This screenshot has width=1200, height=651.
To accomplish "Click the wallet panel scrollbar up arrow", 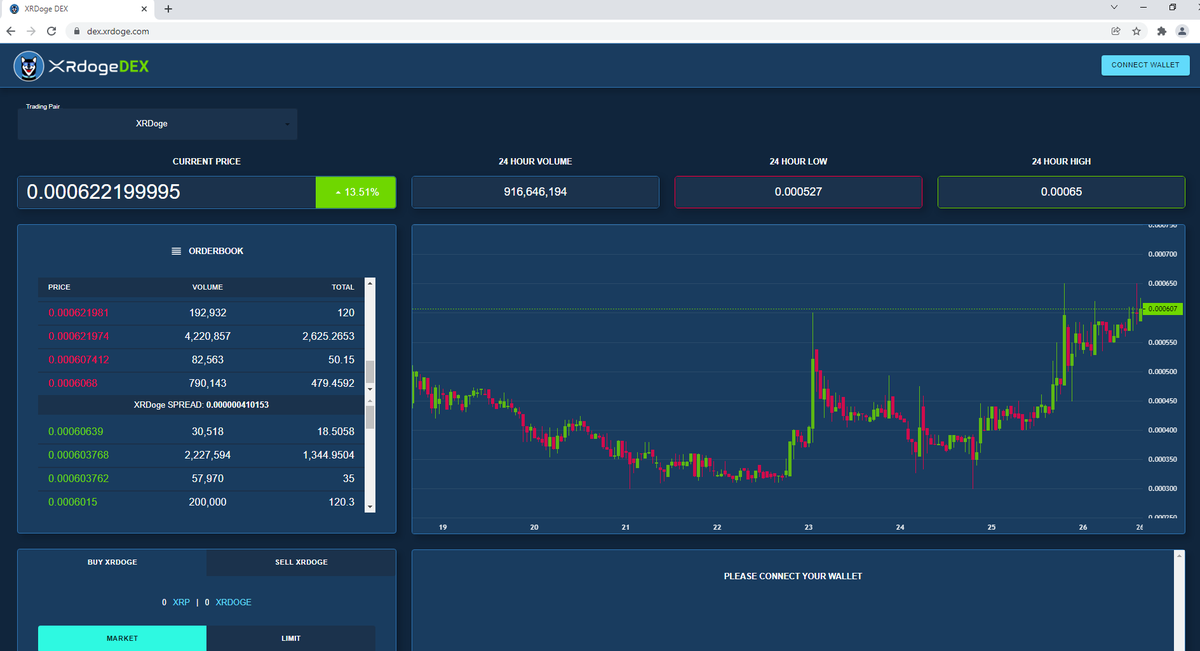I will click(1178, 555).
